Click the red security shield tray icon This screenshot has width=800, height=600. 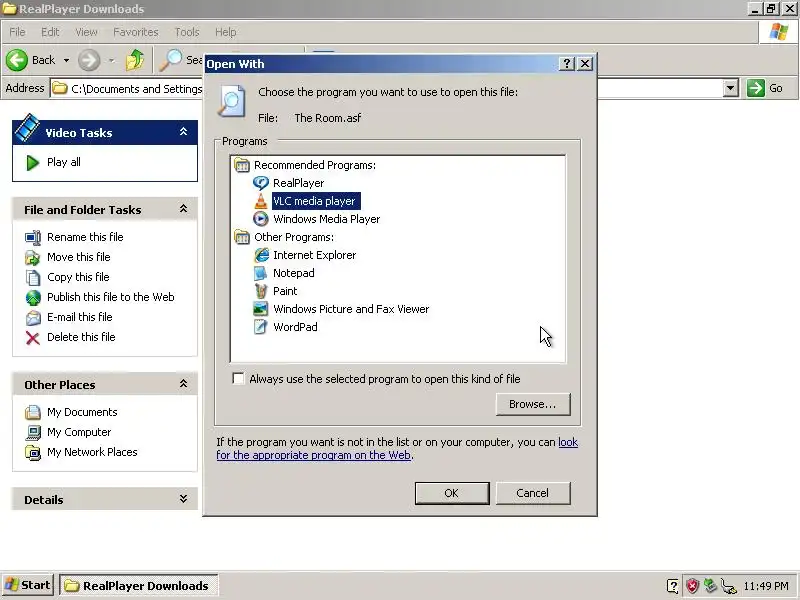point(692,586)
